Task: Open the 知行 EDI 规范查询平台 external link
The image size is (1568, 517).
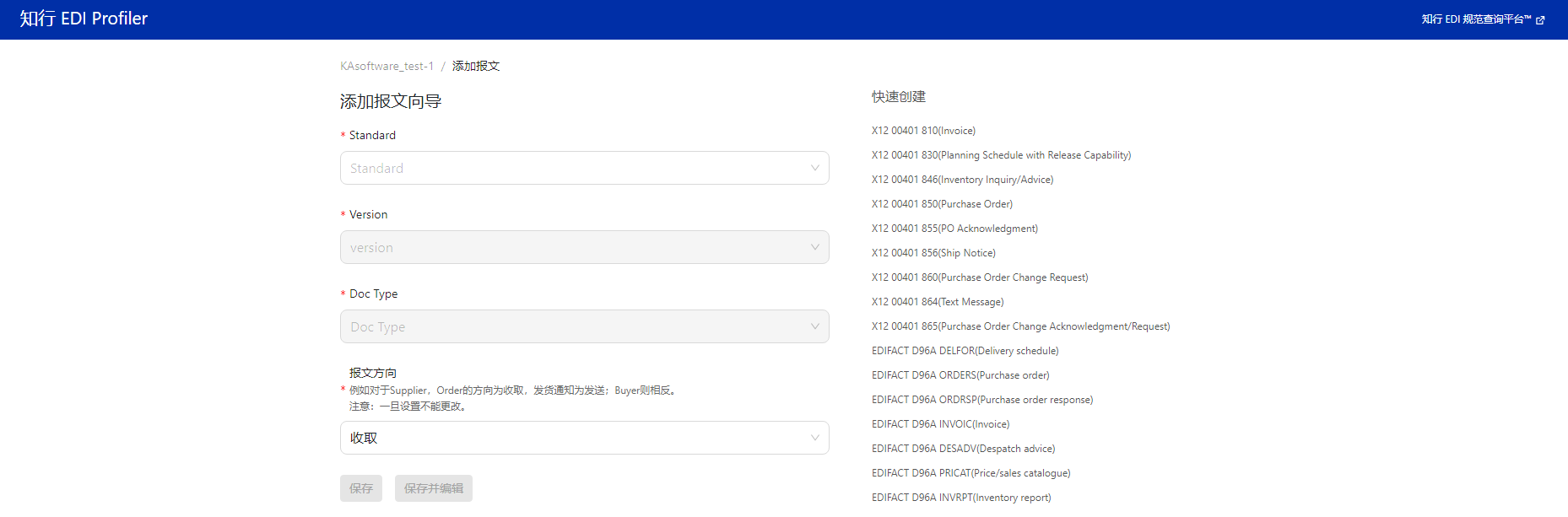Action: [1482, 19]
